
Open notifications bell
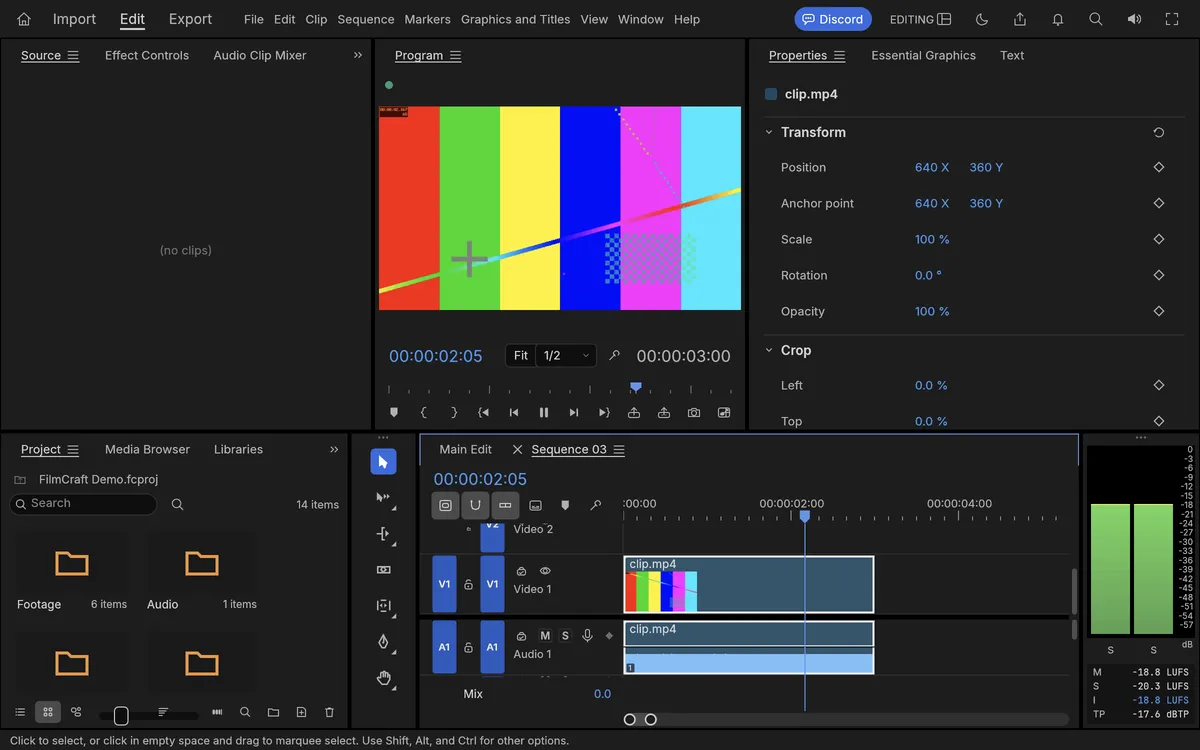(1058, 19)
